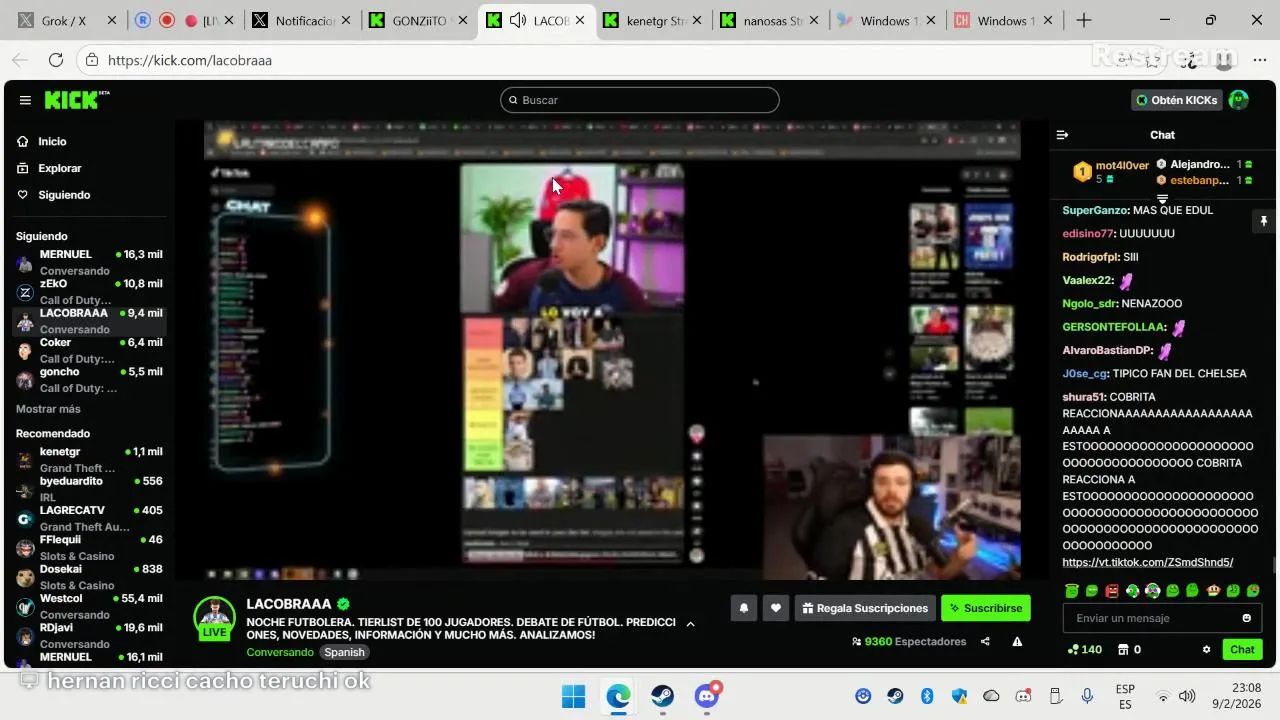Toggle follow heart button for LACOBRAAA
This screenshot has height=720, width=1280.
(776, 607)
